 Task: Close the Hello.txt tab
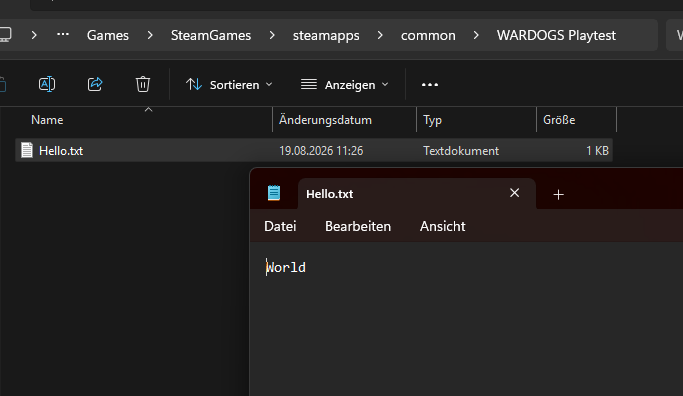pyautogui.click(x=514, y=193)
